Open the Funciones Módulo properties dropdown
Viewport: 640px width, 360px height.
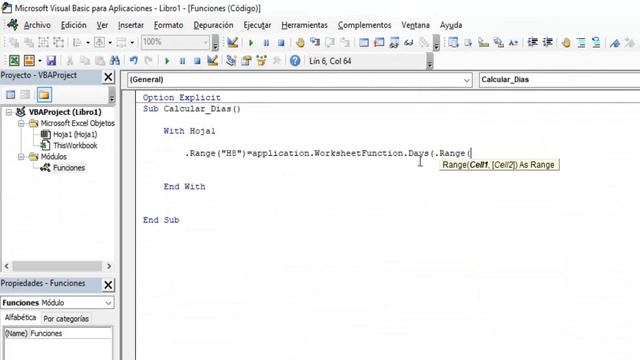point(108,303)
